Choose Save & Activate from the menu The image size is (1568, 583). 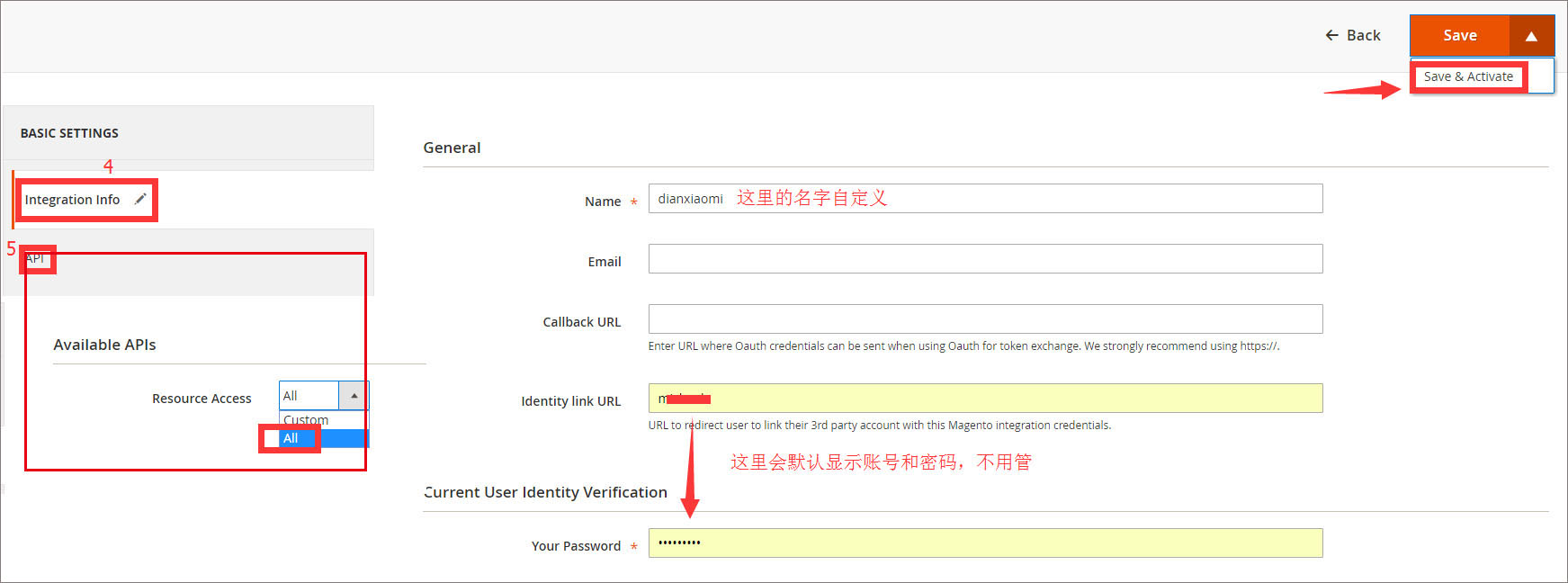click(1468, 76)
